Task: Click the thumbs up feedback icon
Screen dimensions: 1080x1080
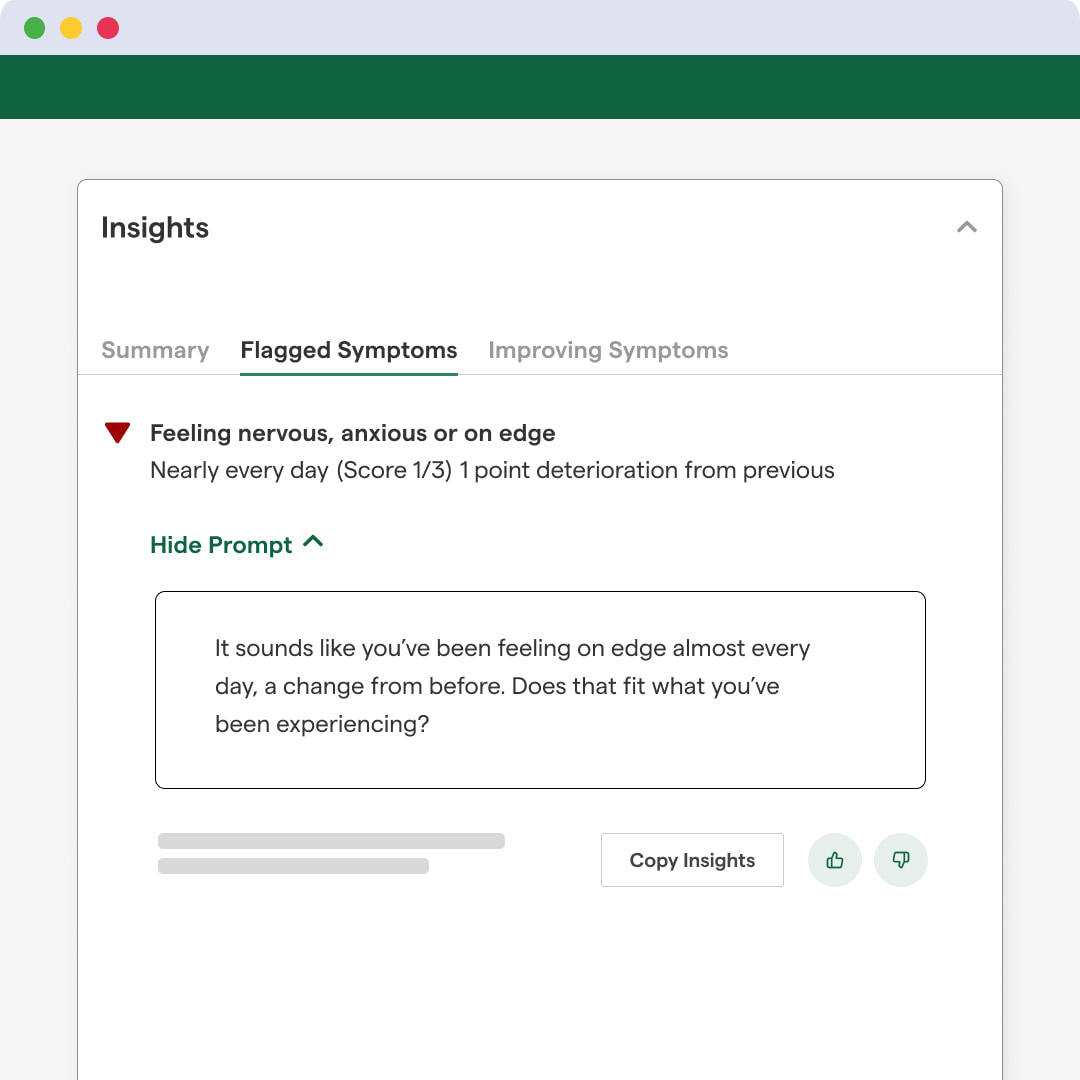Action: (x=835, y=860)
